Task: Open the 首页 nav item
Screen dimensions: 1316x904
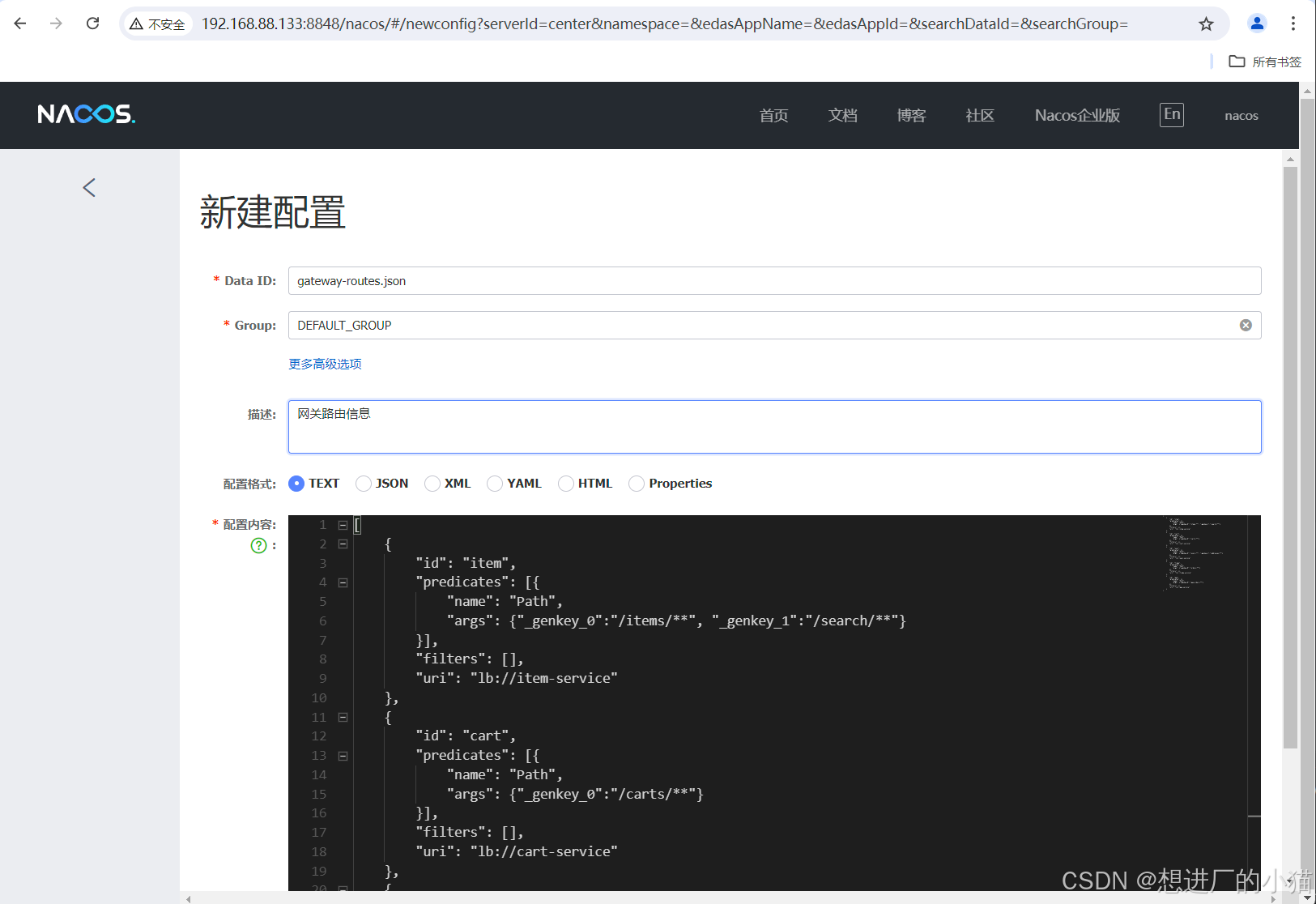Action: coord(773,115)
